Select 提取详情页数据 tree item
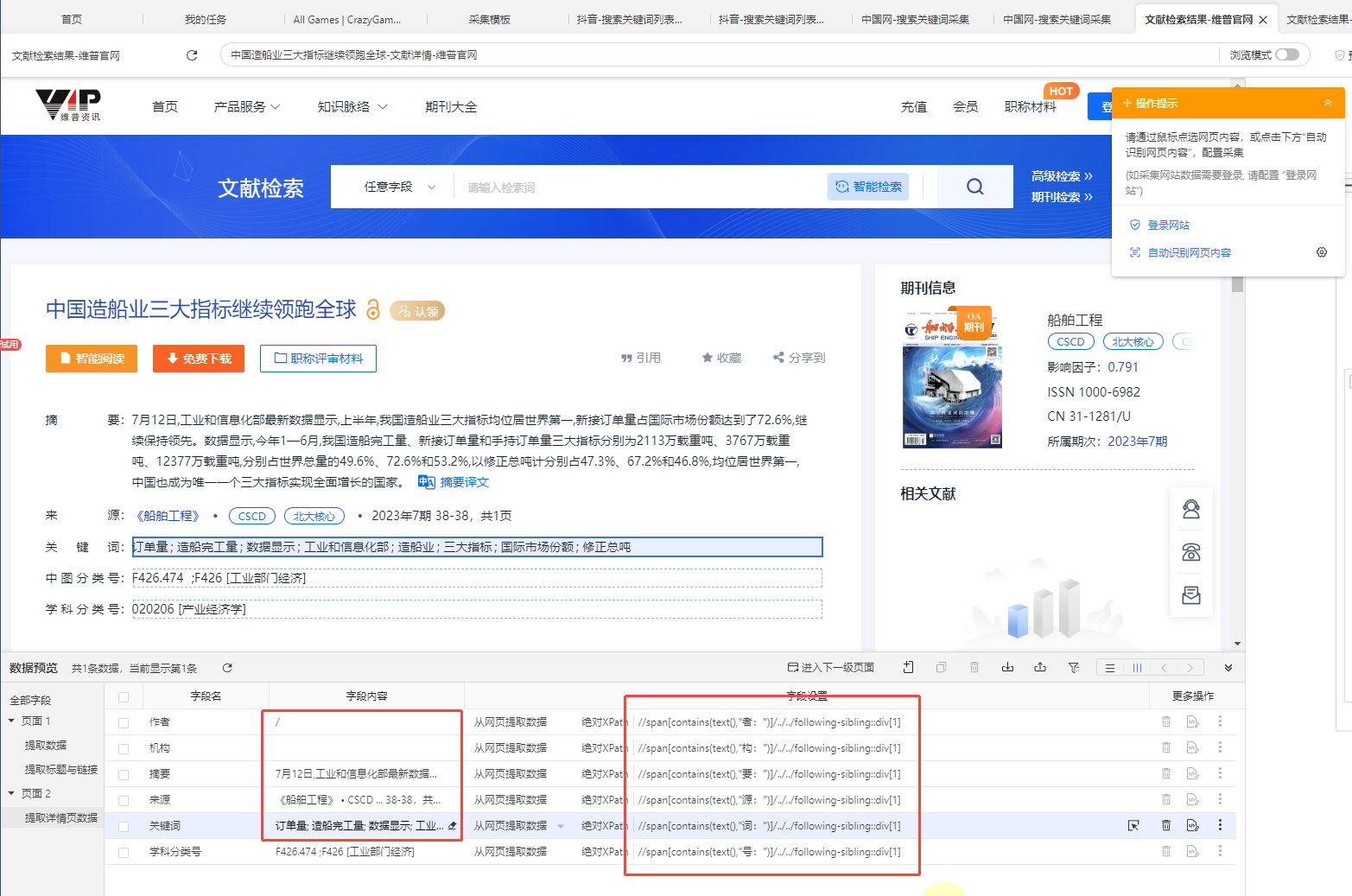The width and height of the screenshot is (1352, 896). 60,817
